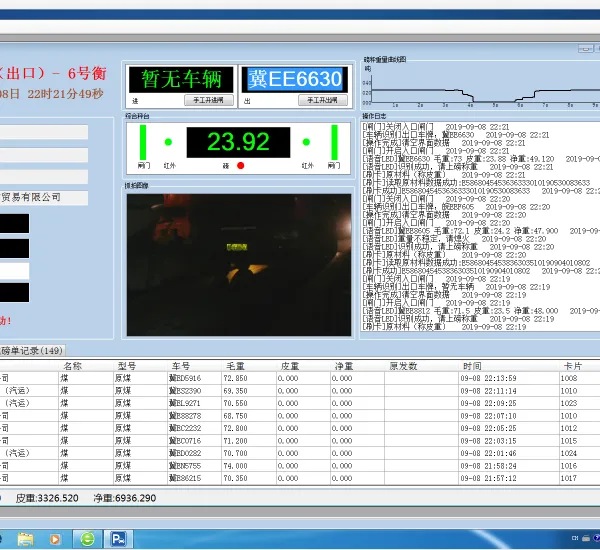
Task: Click the highlighted plate field 冀EE6630
Action: [x=295, y=79]
